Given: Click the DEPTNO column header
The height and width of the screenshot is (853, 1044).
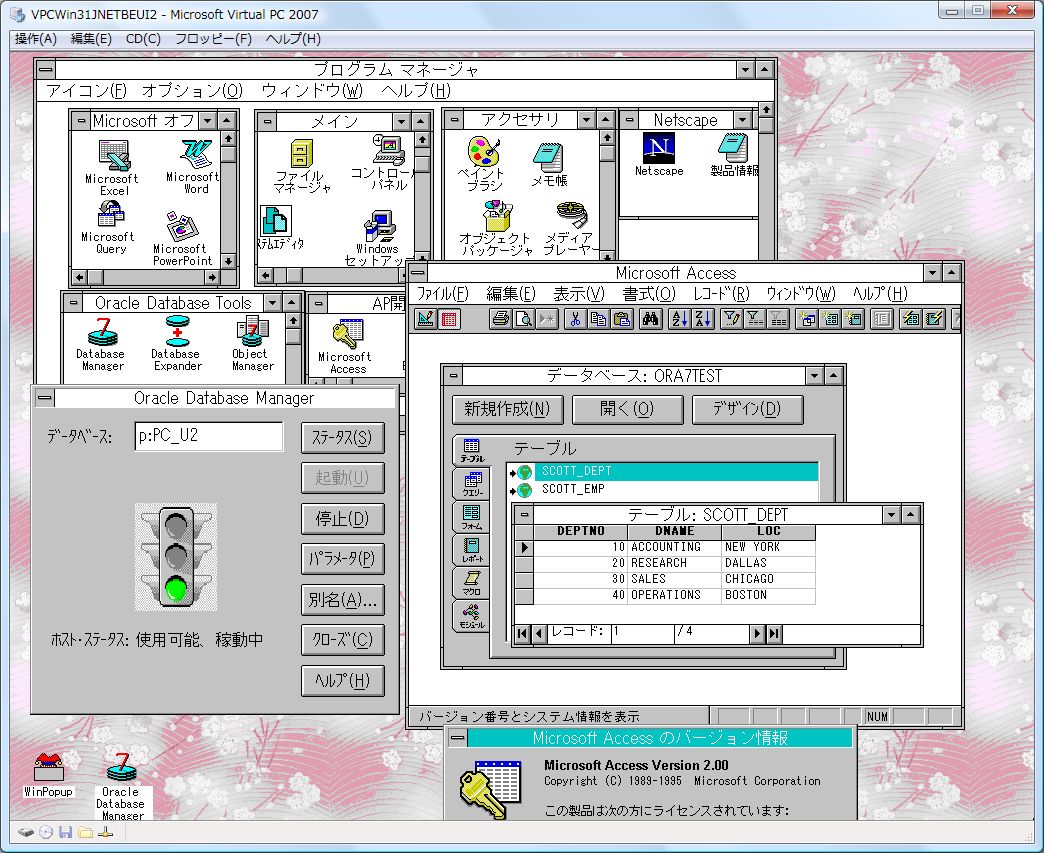Looking at the screenshot, I should 581,531.
